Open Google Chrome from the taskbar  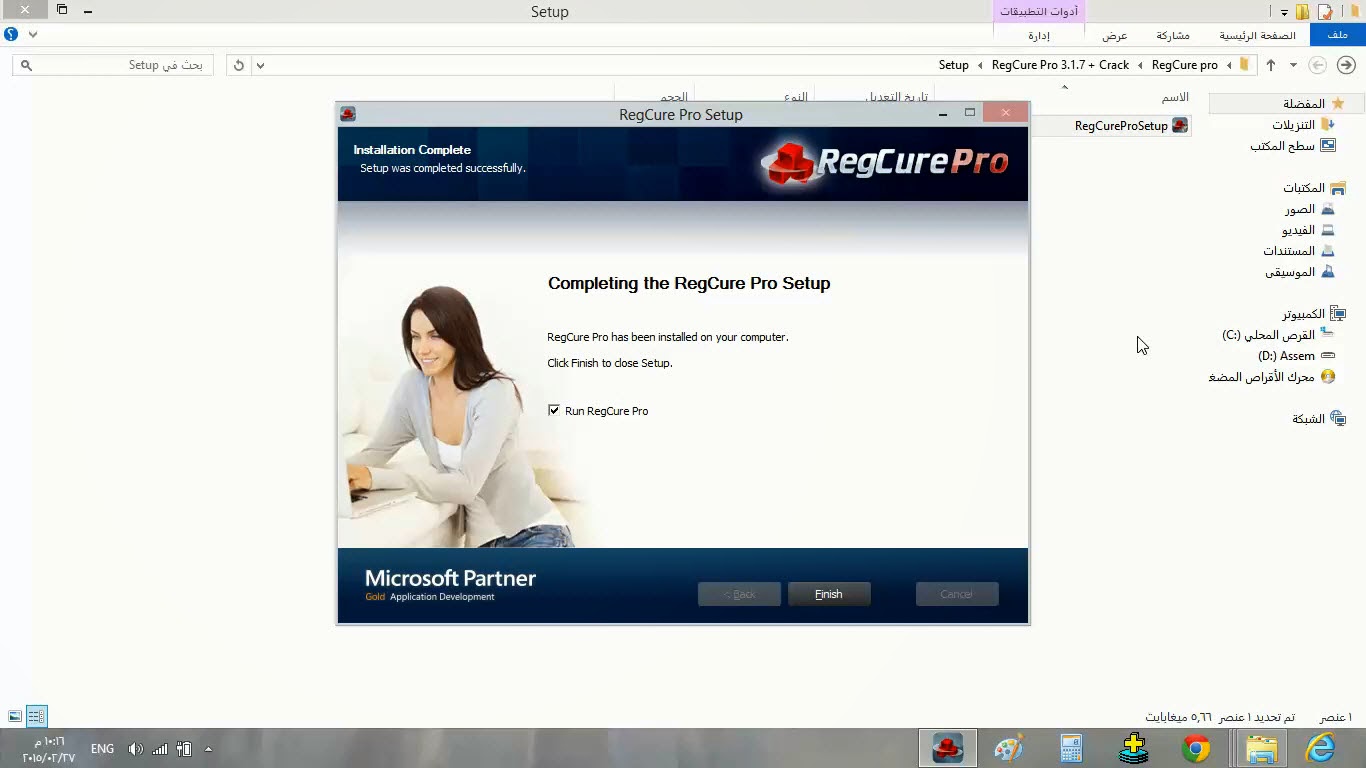point(1196,748)
